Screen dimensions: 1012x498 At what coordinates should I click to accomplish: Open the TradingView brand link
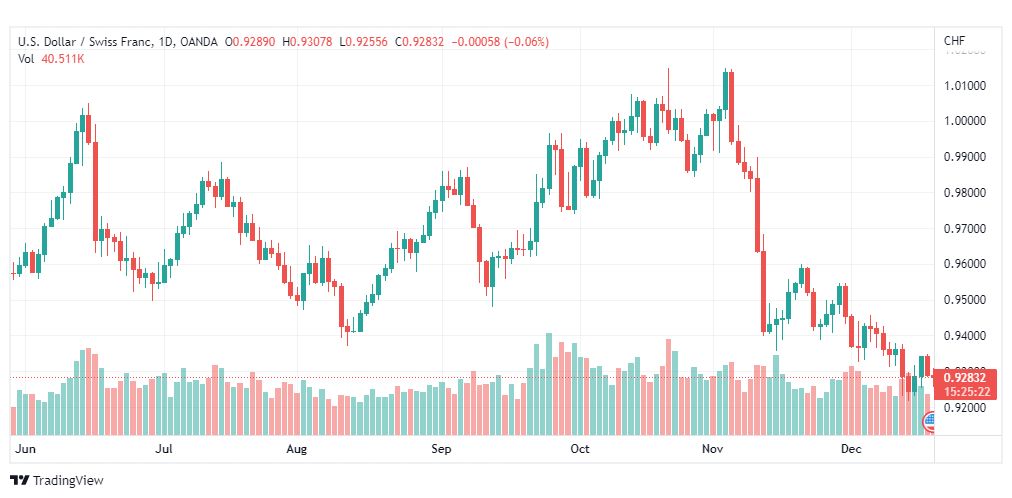[57, 481]
